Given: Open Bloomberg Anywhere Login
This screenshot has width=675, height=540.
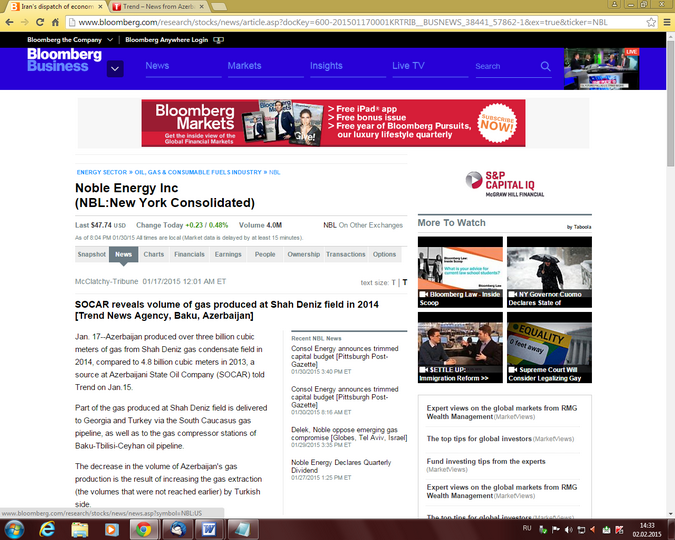Looking at the screenshot, I should pyautogui.click(x=174, y=40).
